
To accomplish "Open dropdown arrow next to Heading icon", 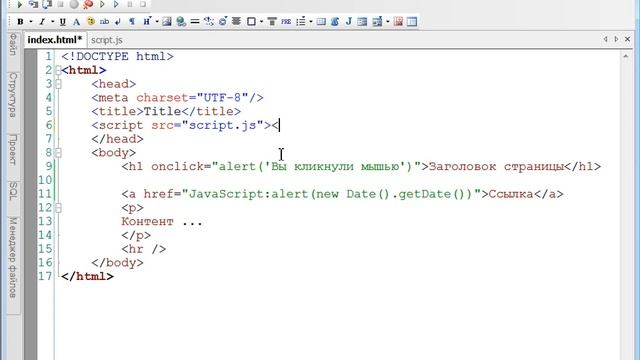I will tap(157, 22).
